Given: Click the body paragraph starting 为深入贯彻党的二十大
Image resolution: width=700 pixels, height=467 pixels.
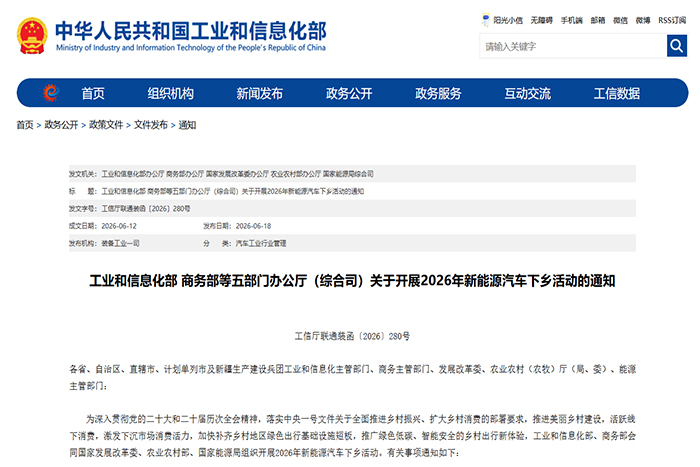Looking at the screenshot, I should 352,436.
